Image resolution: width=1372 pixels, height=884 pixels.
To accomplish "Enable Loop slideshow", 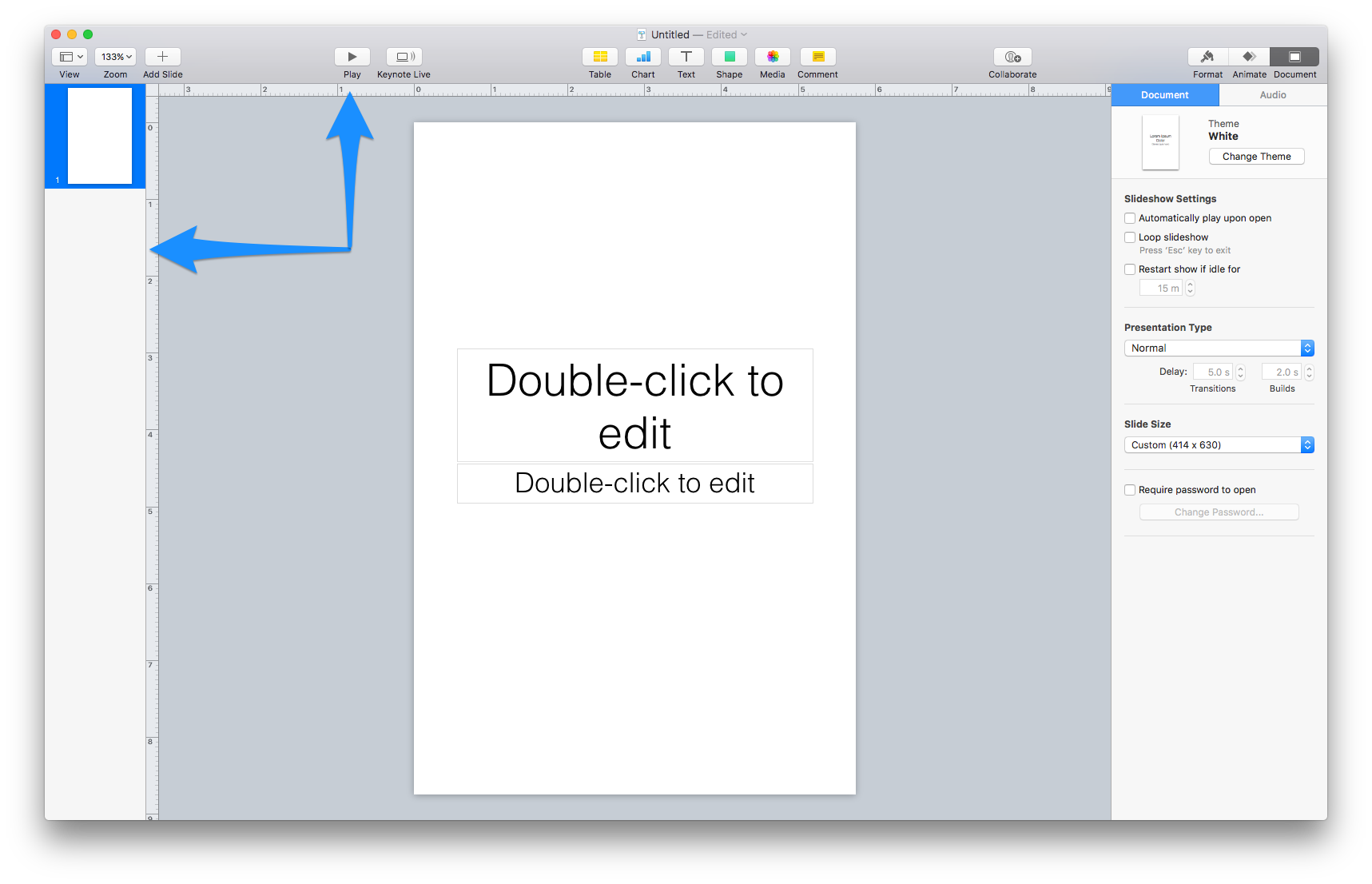I will pos(1130,237).
